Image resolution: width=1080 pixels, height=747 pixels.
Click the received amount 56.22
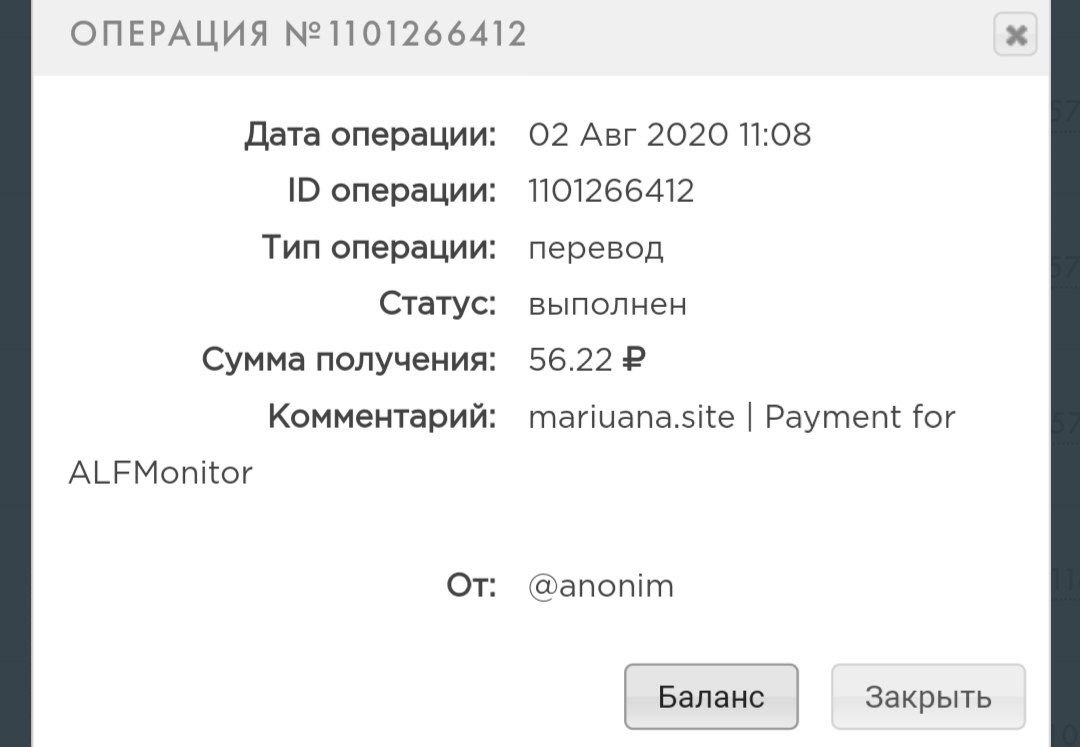click(x=569, y=360)
